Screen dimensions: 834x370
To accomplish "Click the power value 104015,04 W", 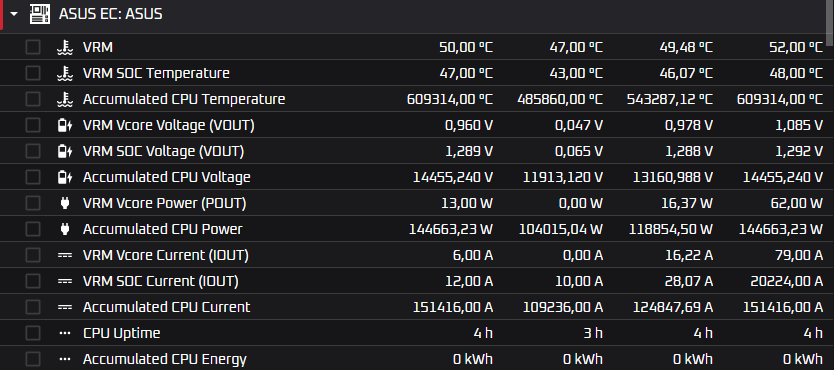I will 561,229.
